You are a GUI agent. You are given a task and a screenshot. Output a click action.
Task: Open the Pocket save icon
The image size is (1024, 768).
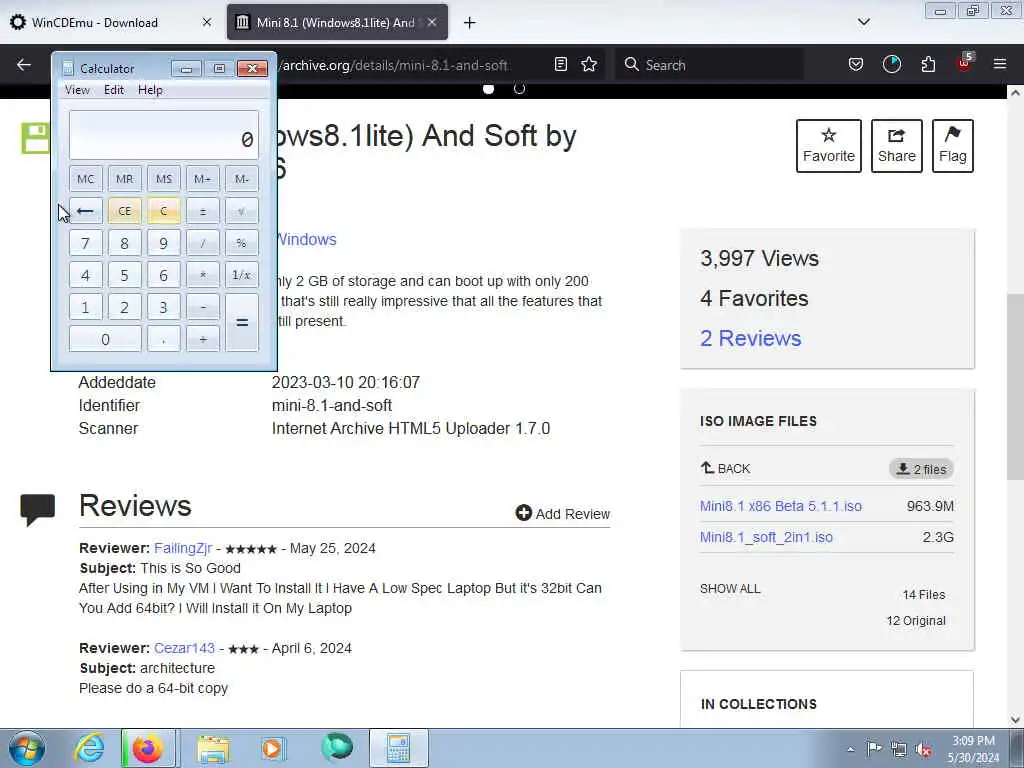856,64
